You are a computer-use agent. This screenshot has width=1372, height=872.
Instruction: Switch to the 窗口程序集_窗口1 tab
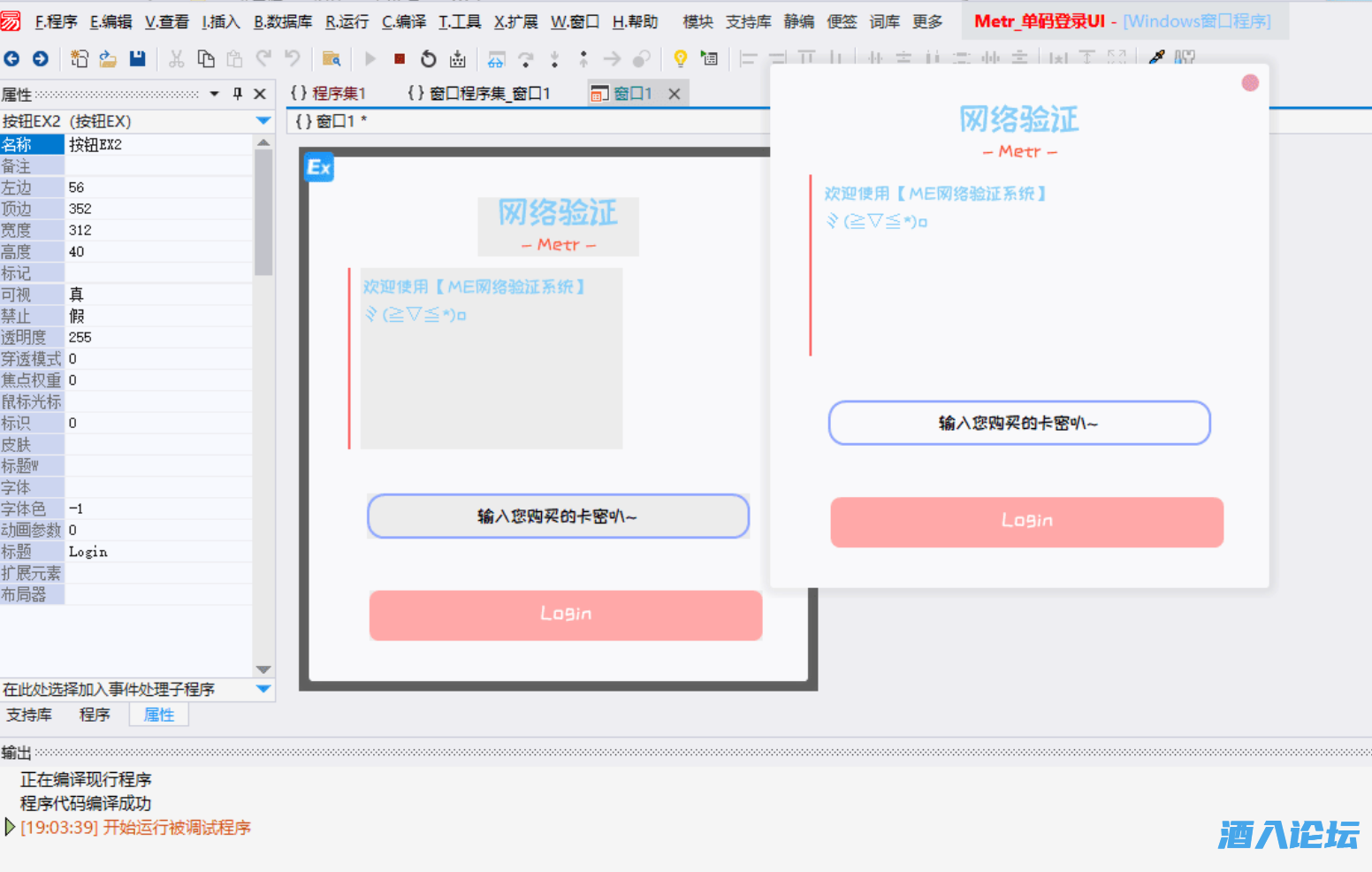478,93
